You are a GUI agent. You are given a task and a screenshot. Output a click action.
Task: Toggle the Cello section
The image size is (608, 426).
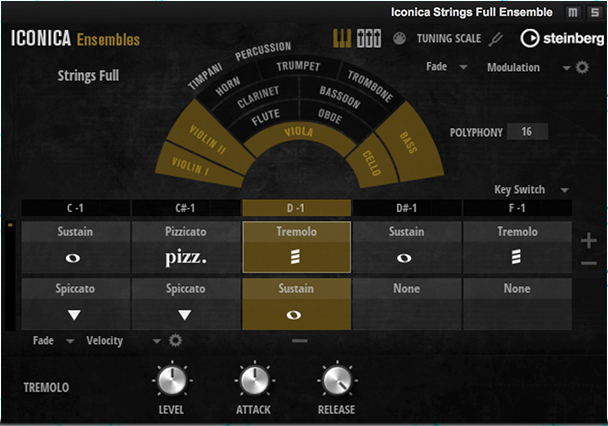[371, 163]
